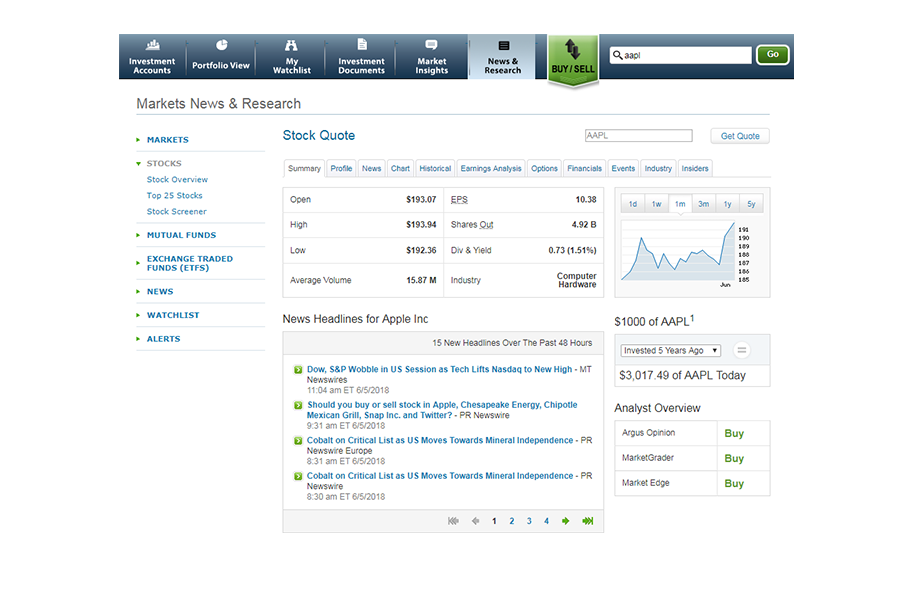
Task: Click the green BUY / SELL badge
Action: tap(573, 60)
